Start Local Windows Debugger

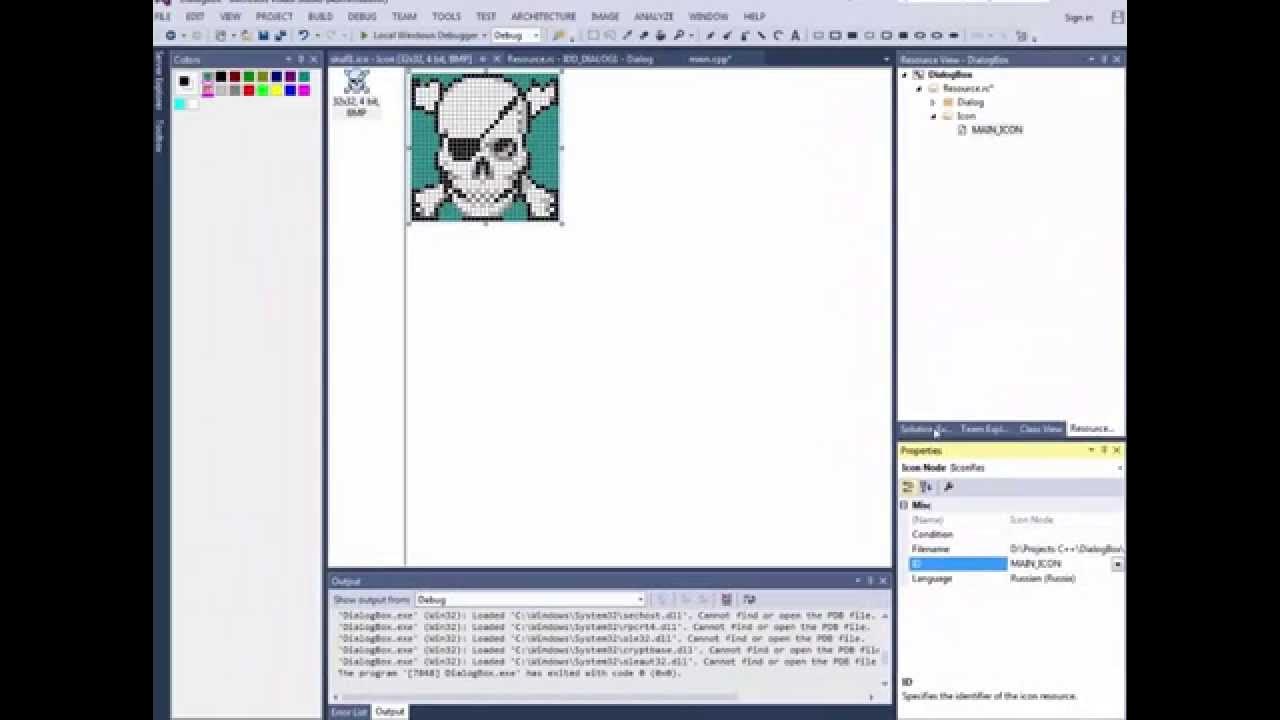click(x=419, y=35)
